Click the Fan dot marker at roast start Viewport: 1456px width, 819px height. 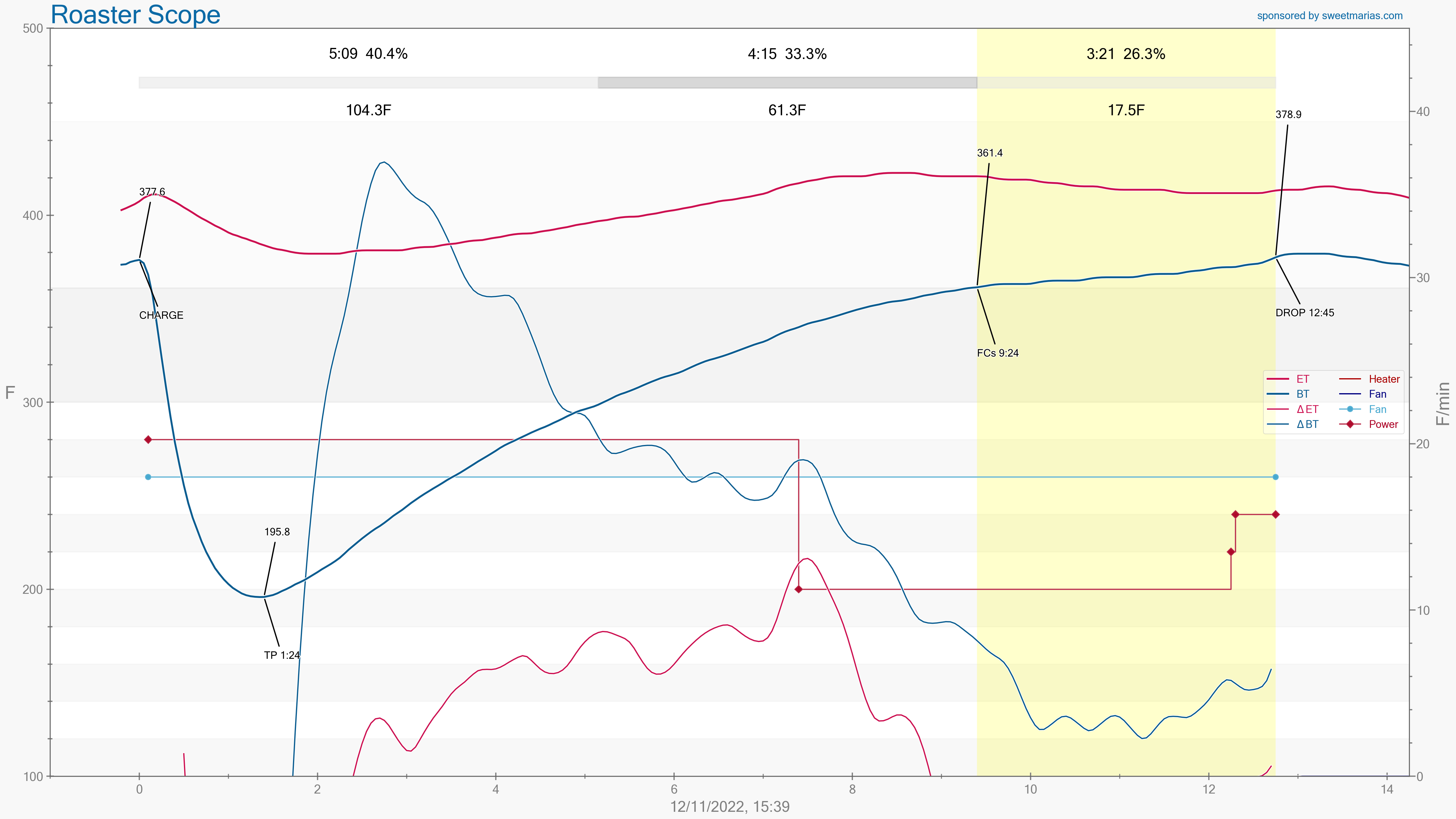tap(148, 477)
